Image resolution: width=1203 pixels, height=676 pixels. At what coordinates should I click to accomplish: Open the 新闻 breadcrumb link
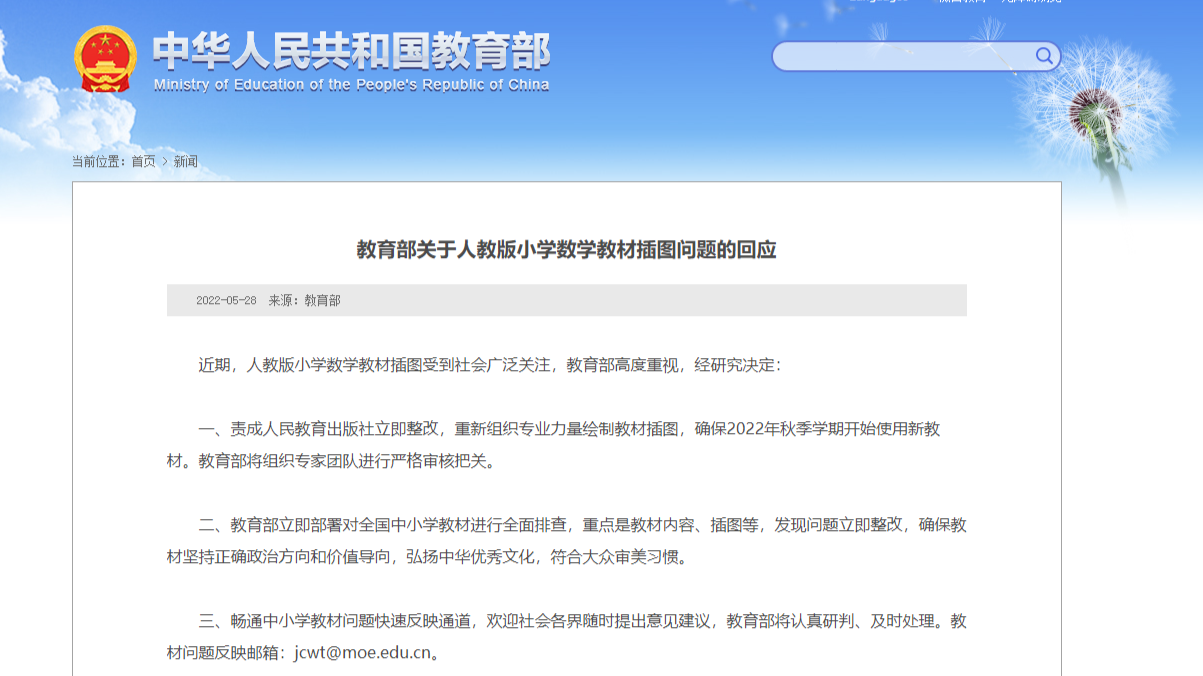(x=186, y=161)
